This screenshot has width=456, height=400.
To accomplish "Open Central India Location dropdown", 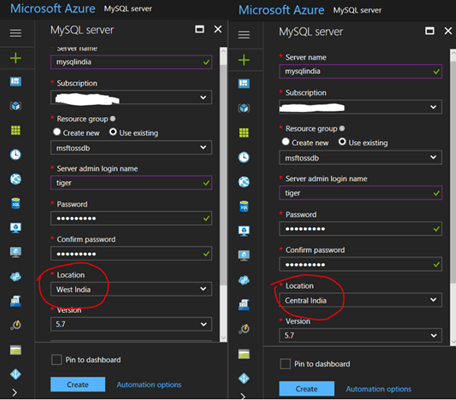I will (361, 300).
